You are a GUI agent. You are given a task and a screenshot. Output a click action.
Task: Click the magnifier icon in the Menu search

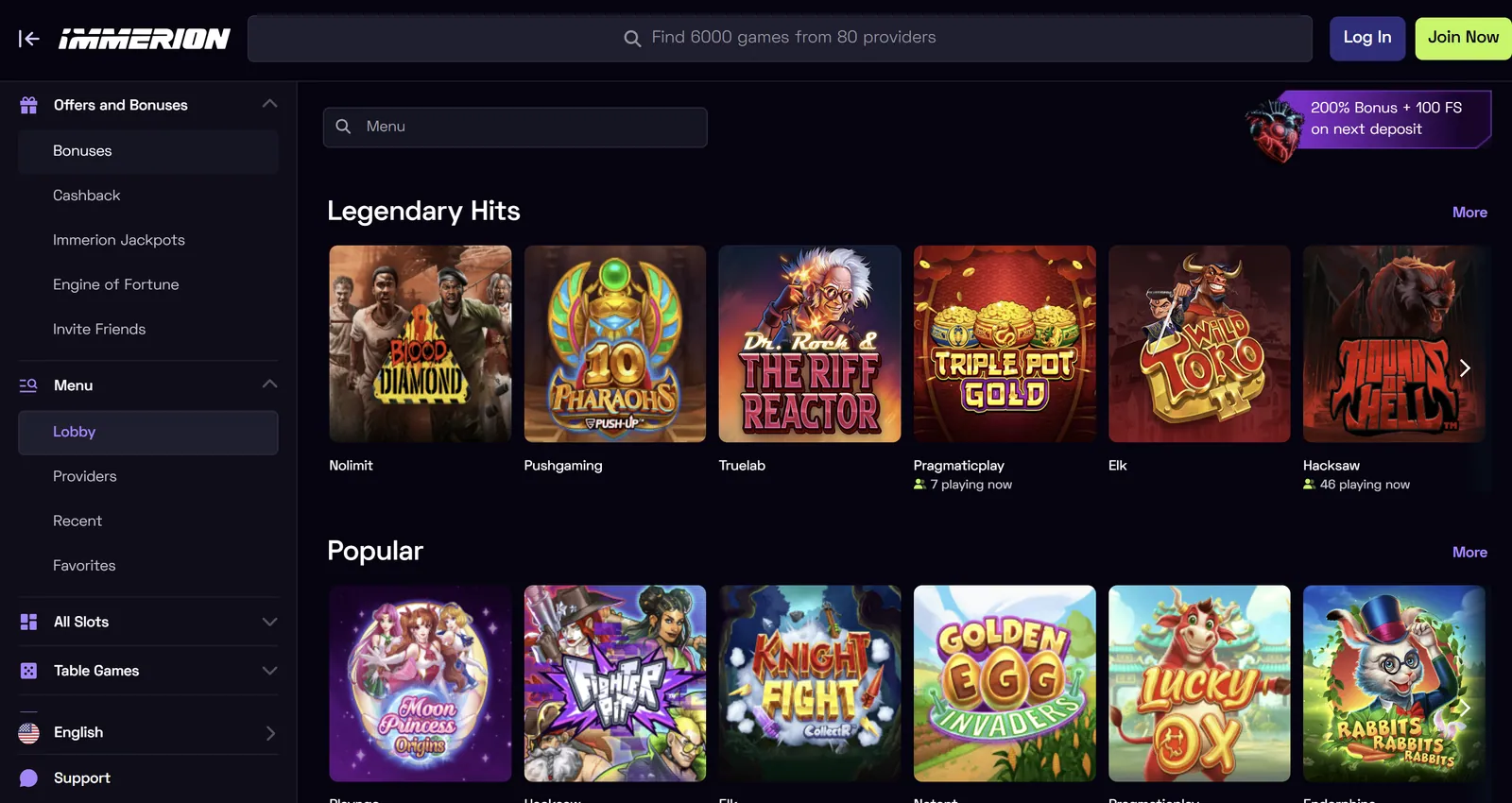343,127
